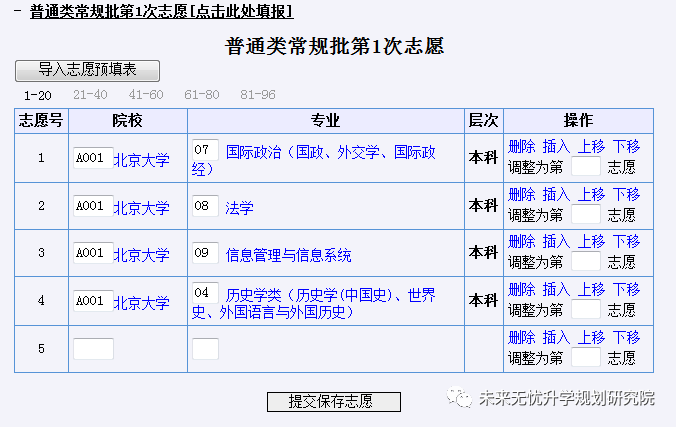Image resolution: width=676 pixels, height=427 pixels.
Task: Click empty school code field in row 5
Action: (93, 349)
